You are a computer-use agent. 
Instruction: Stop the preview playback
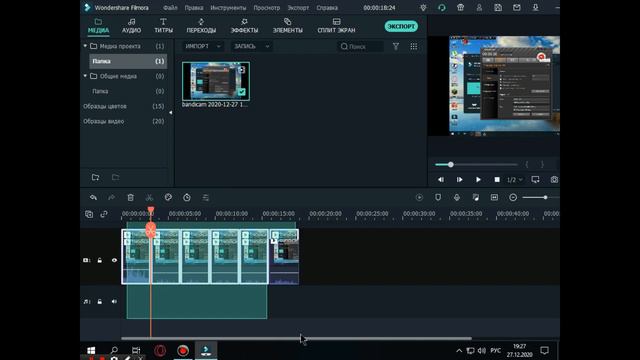[497, 180]
